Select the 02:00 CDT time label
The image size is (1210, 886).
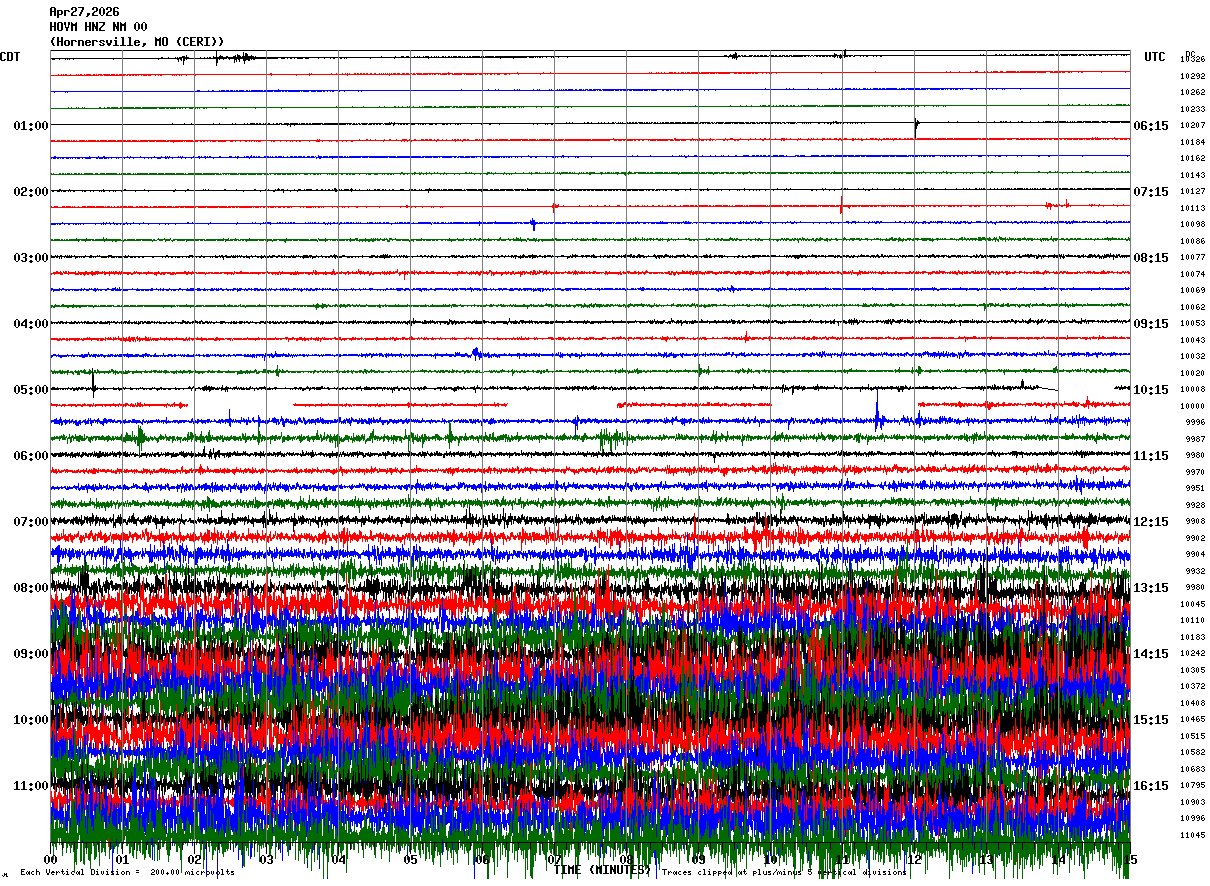pos(31,192)
